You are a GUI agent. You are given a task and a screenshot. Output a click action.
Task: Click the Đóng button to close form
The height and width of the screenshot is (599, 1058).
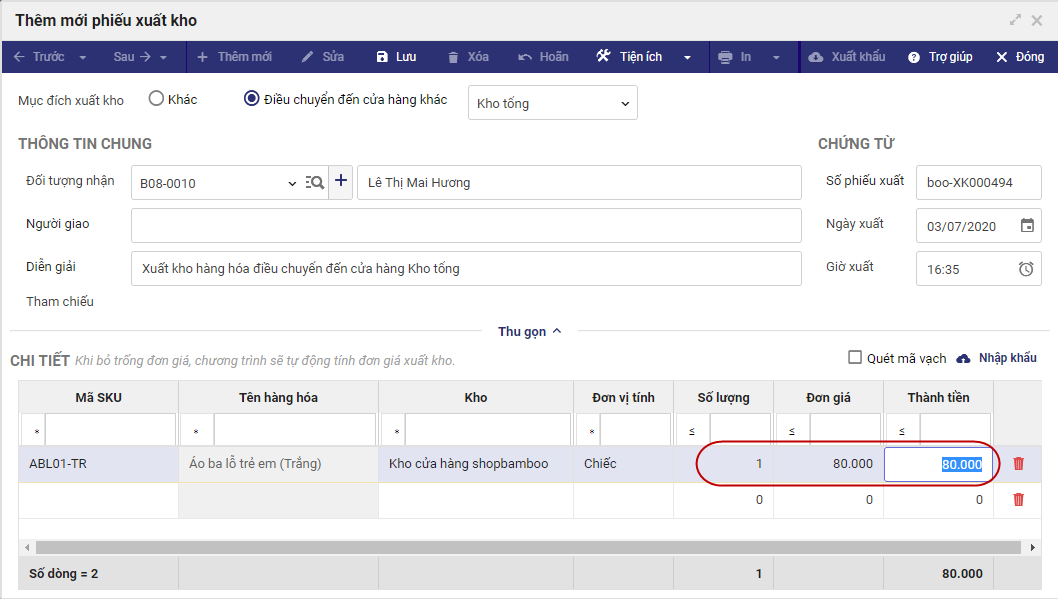[x=1020, y=57]
